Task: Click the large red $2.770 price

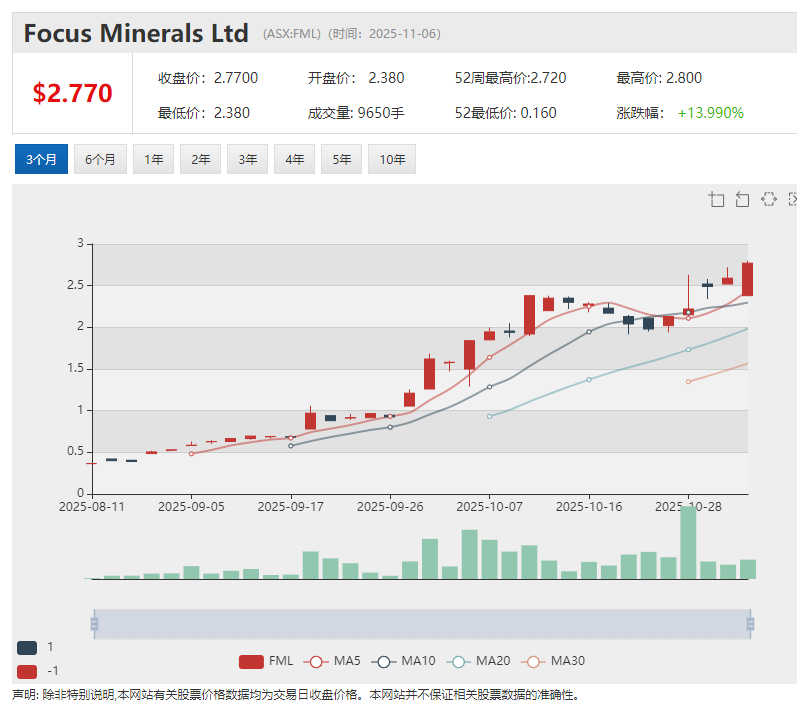Action: [x=72, y=93]
